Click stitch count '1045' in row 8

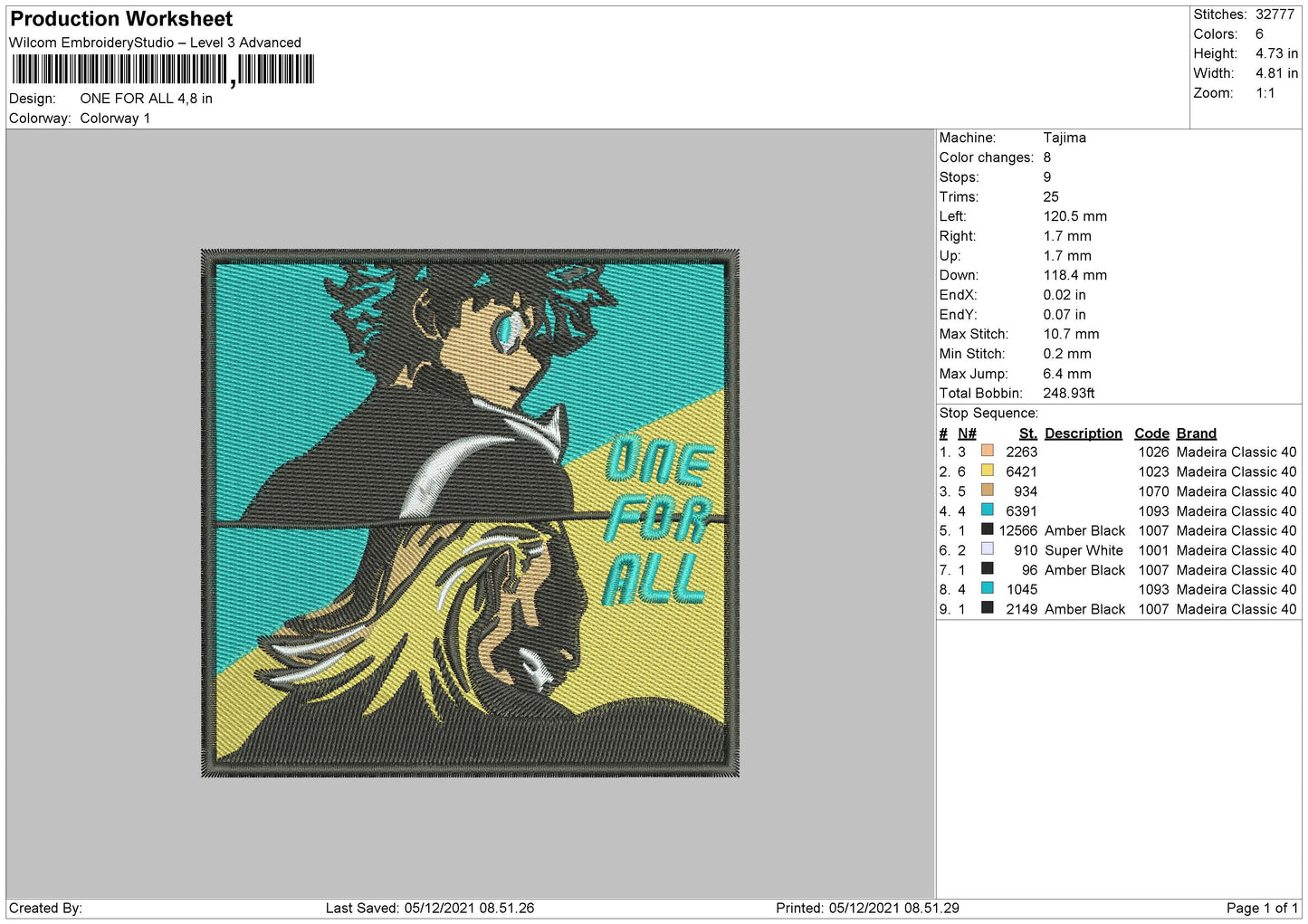pos(1021,589)
